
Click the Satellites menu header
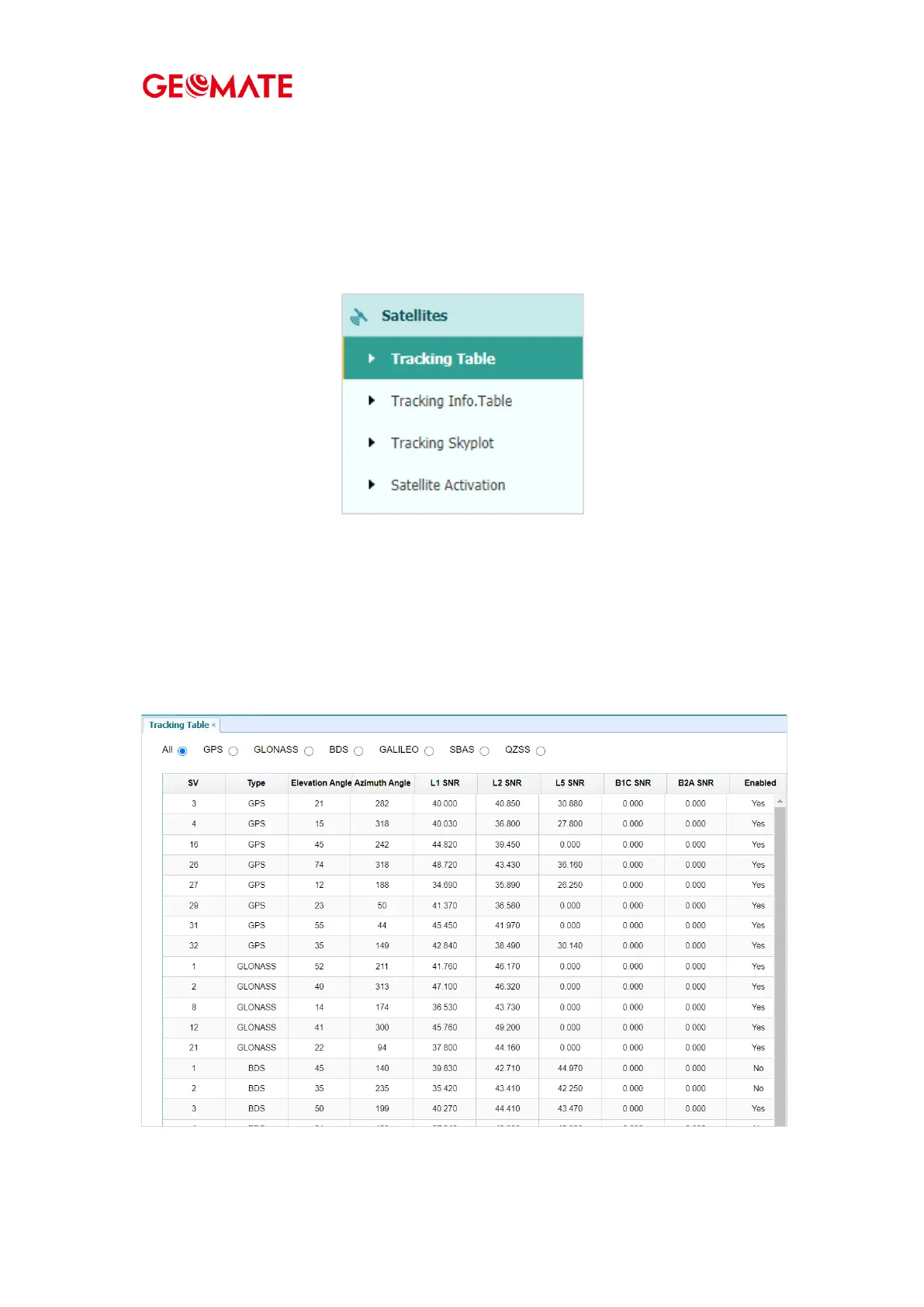[462, 315]
